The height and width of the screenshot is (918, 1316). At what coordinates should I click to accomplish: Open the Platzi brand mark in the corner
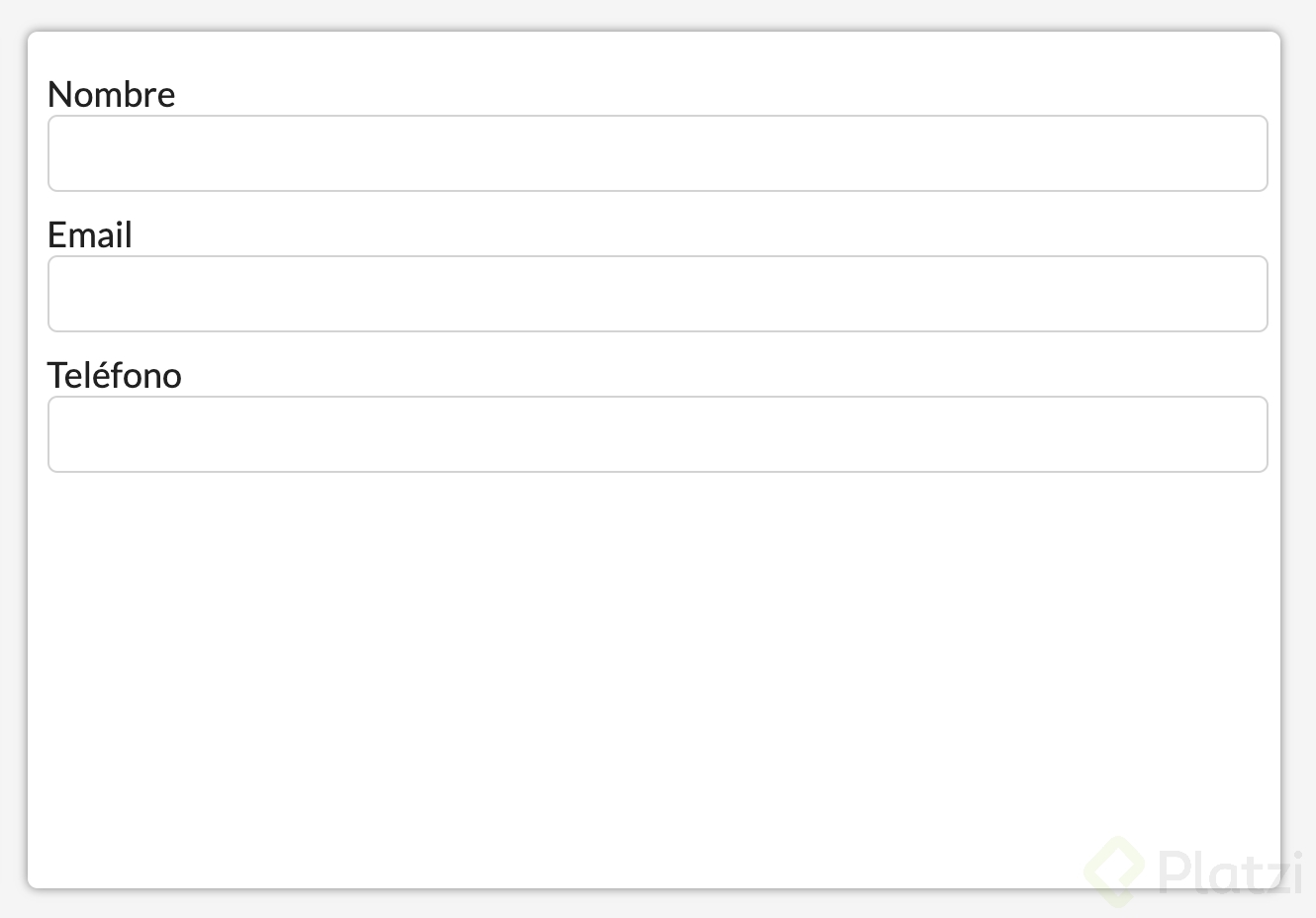tap(1114, 871)
